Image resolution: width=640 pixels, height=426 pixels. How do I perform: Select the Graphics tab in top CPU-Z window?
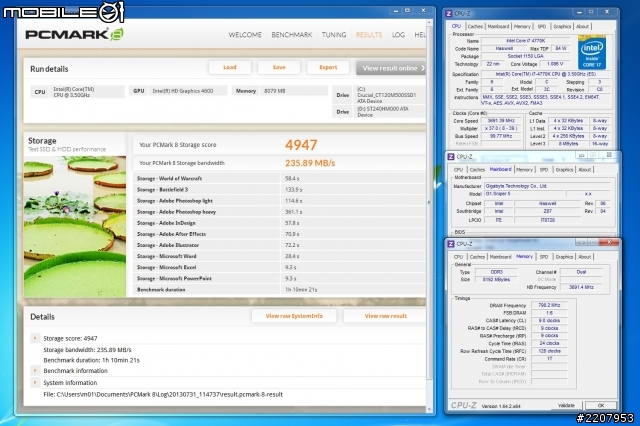[562, 27]
